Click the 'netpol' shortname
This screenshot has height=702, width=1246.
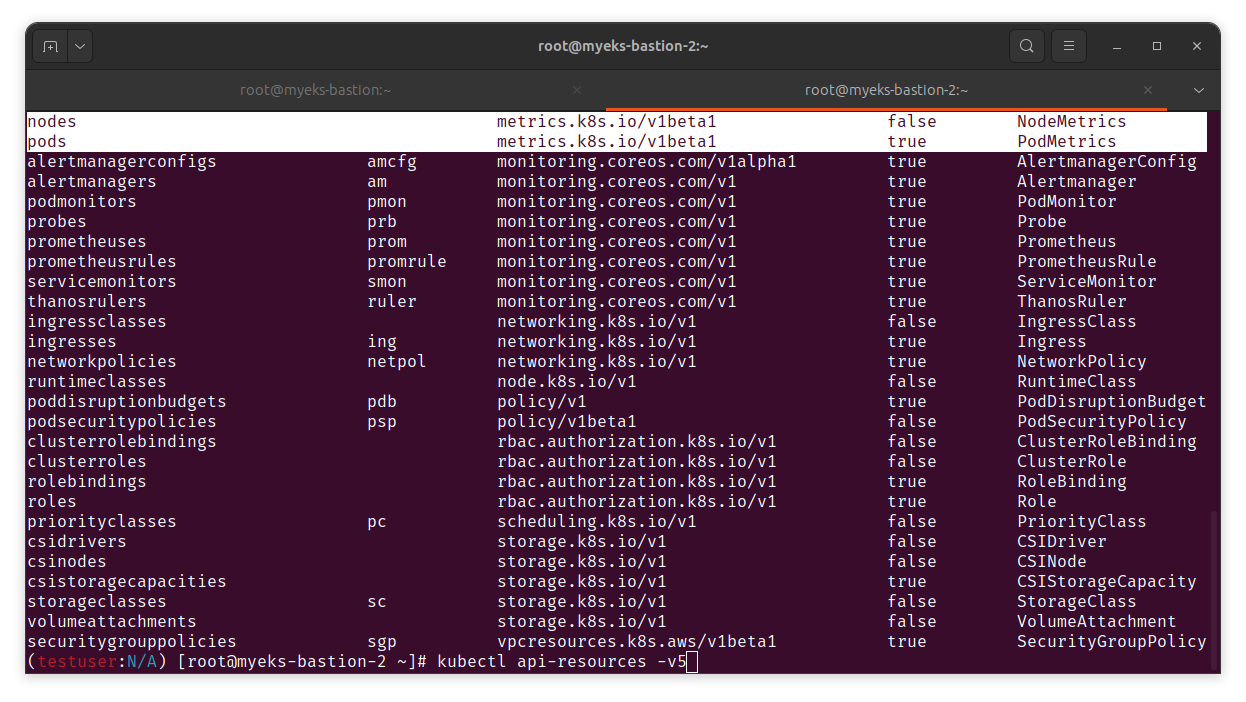[x=397, y=361]
